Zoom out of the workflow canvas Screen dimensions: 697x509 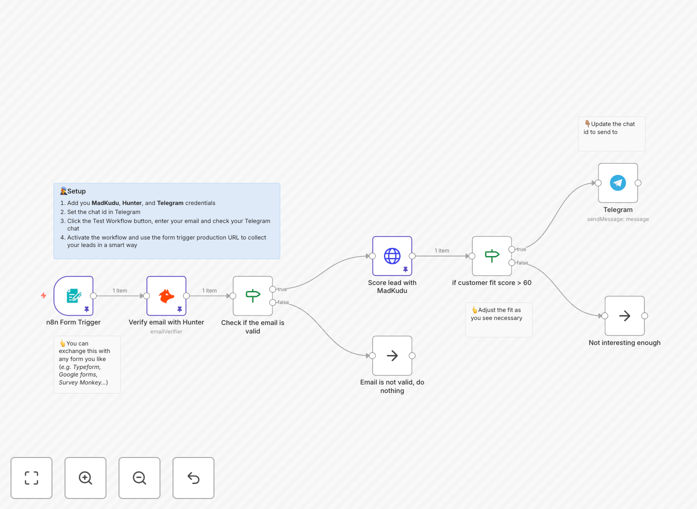click(x=139, y=478)
